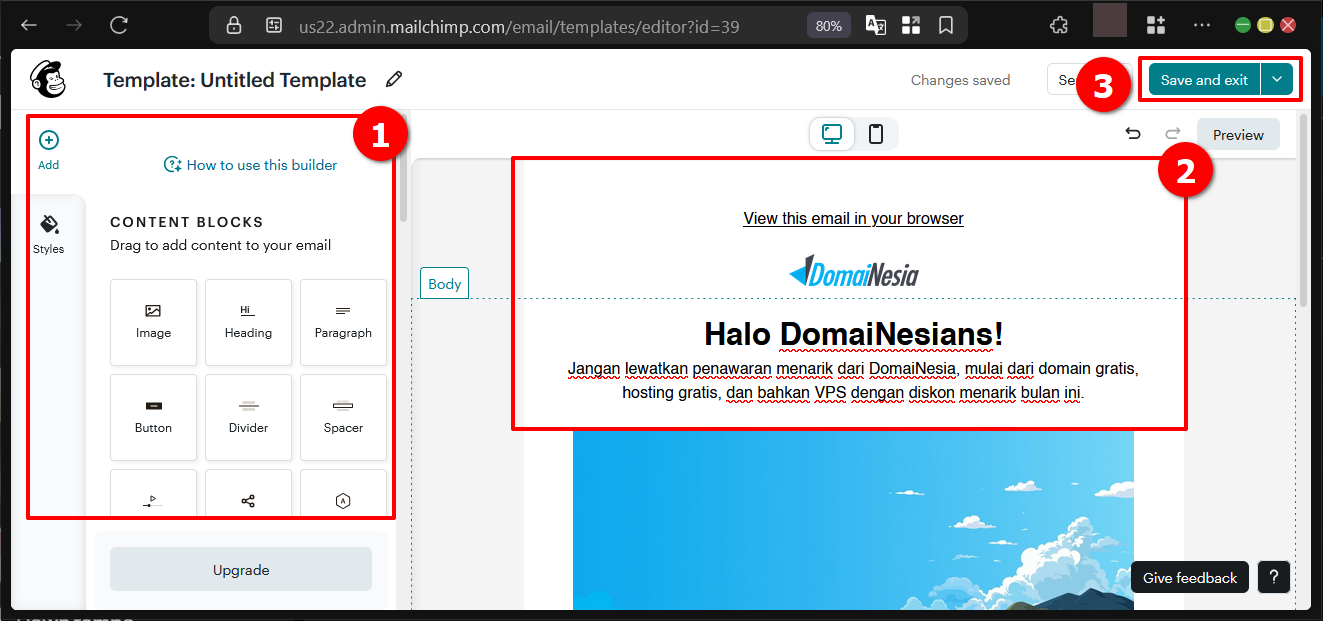
Task: Open browser options menu with three dots
Action: tap(1201, 24)
